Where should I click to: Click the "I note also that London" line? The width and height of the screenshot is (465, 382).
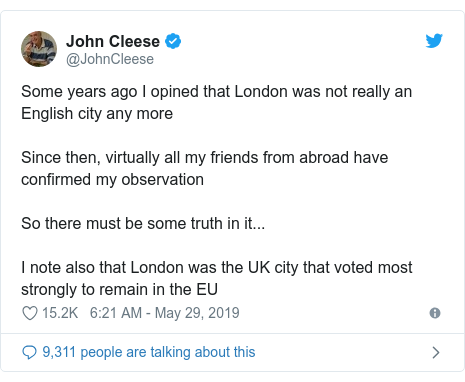pyautogui.click(x=217, y=268)
